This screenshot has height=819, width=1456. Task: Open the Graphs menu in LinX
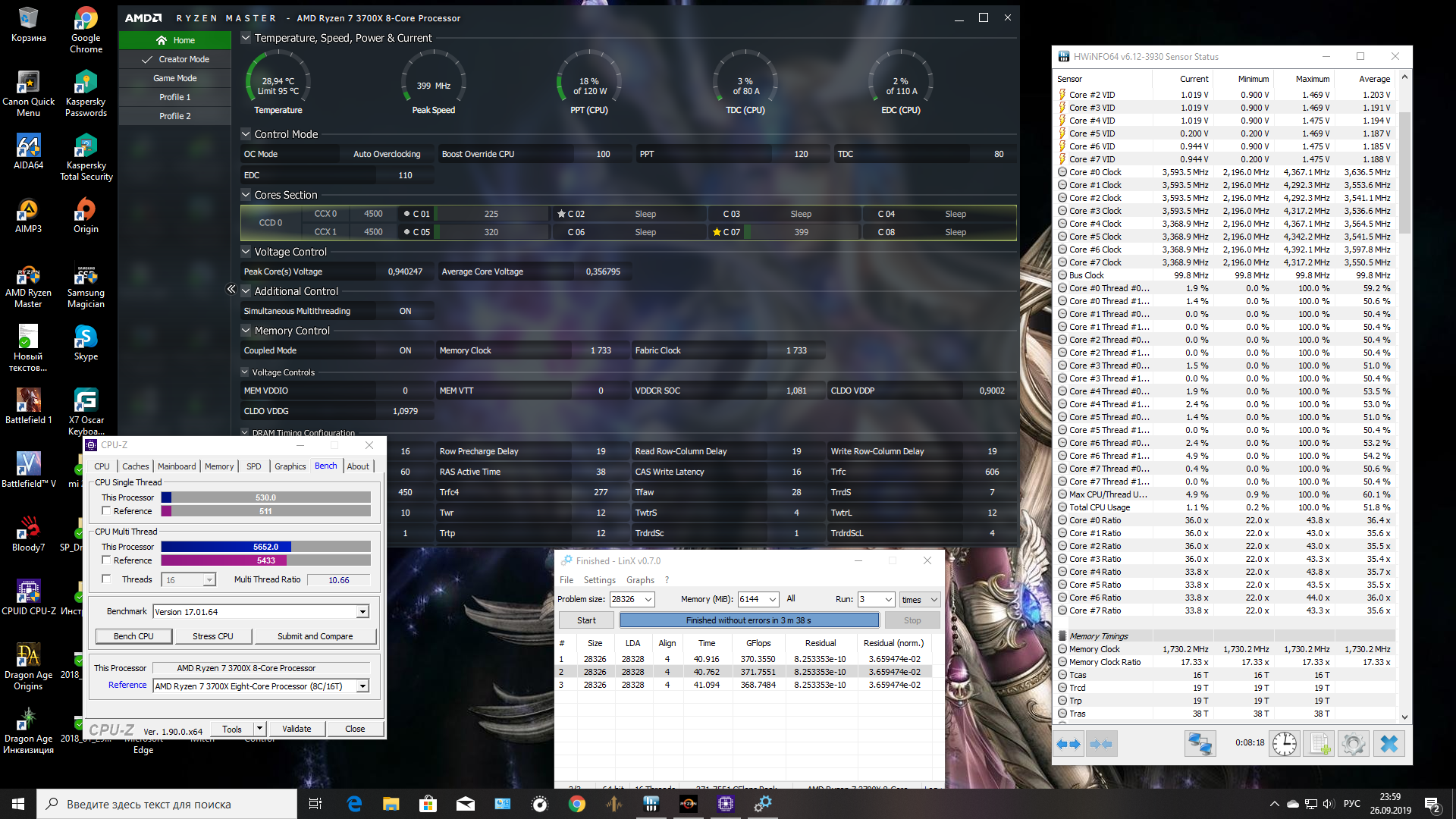(640, 580)
